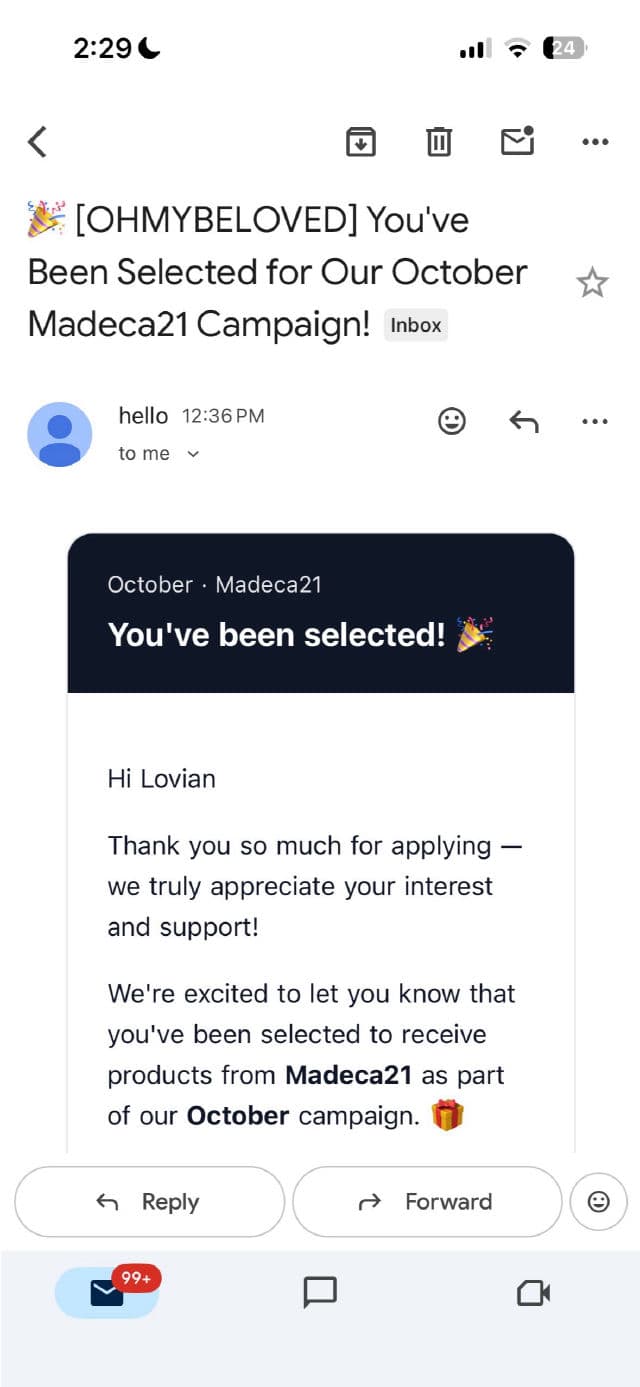This screenshot has width=640, height=1387.
Task: Open message options next to reply arrow
Action: (x=594, y=422)
